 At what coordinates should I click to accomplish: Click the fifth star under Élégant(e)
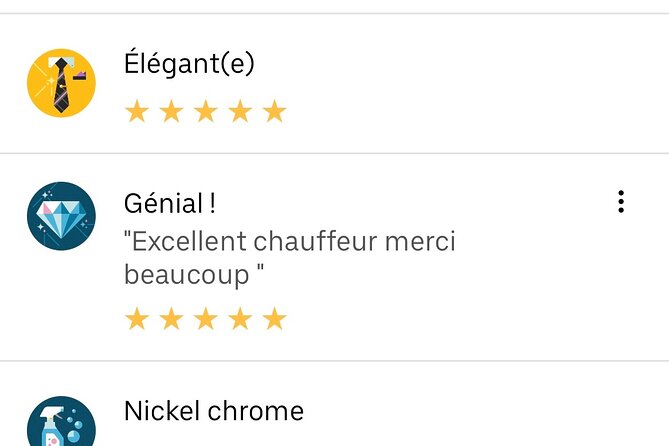tap(274, 111)
